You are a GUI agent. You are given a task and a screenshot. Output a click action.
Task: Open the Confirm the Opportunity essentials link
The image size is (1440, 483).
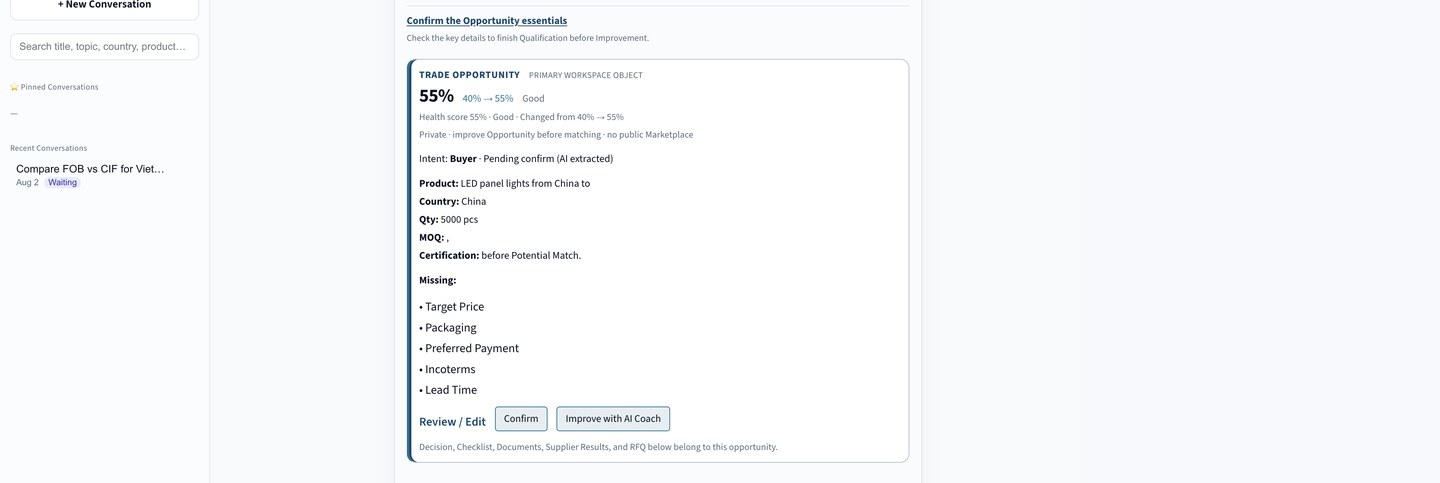(486, 21)
